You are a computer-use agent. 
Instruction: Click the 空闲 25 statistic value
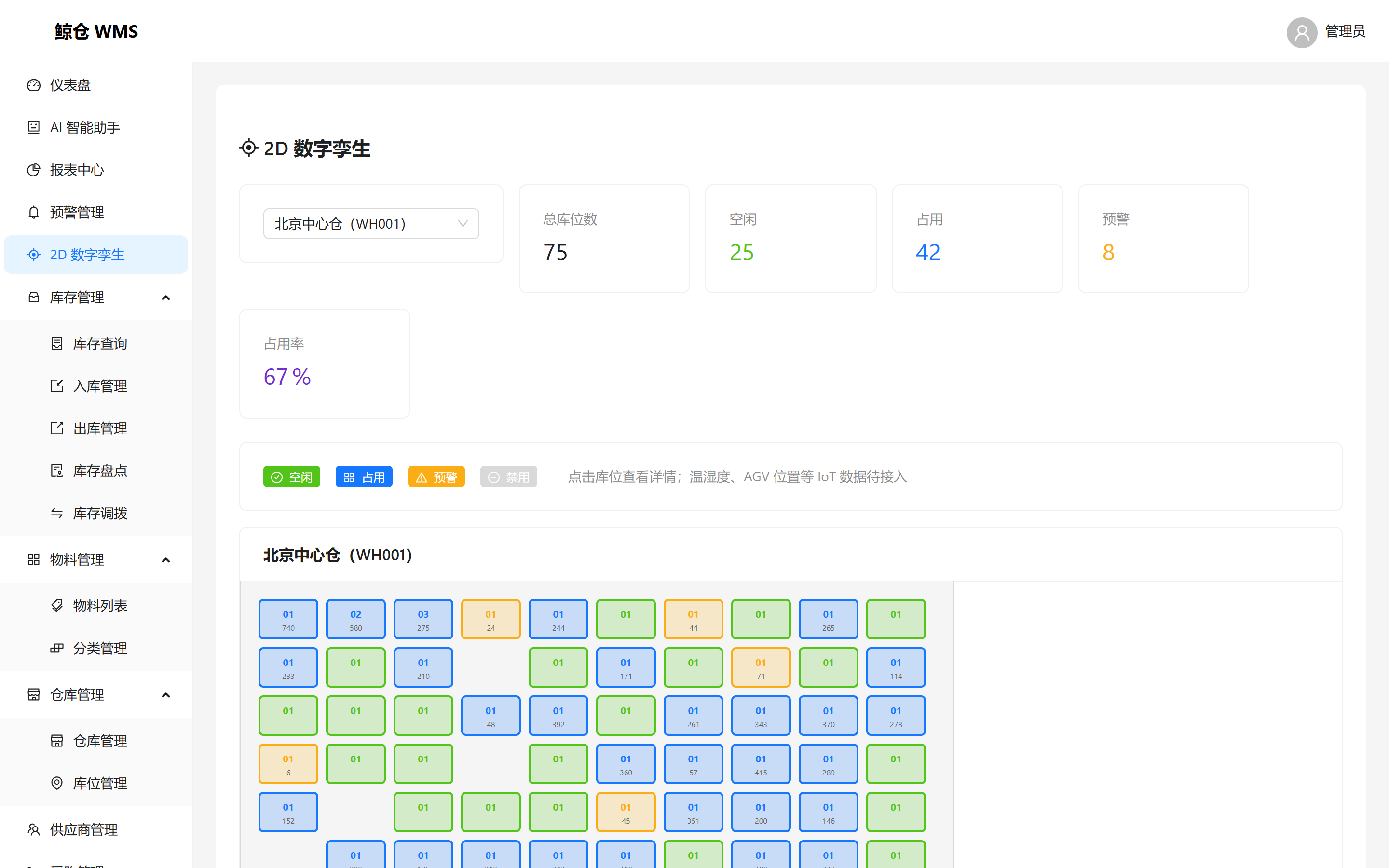[742, 253]
